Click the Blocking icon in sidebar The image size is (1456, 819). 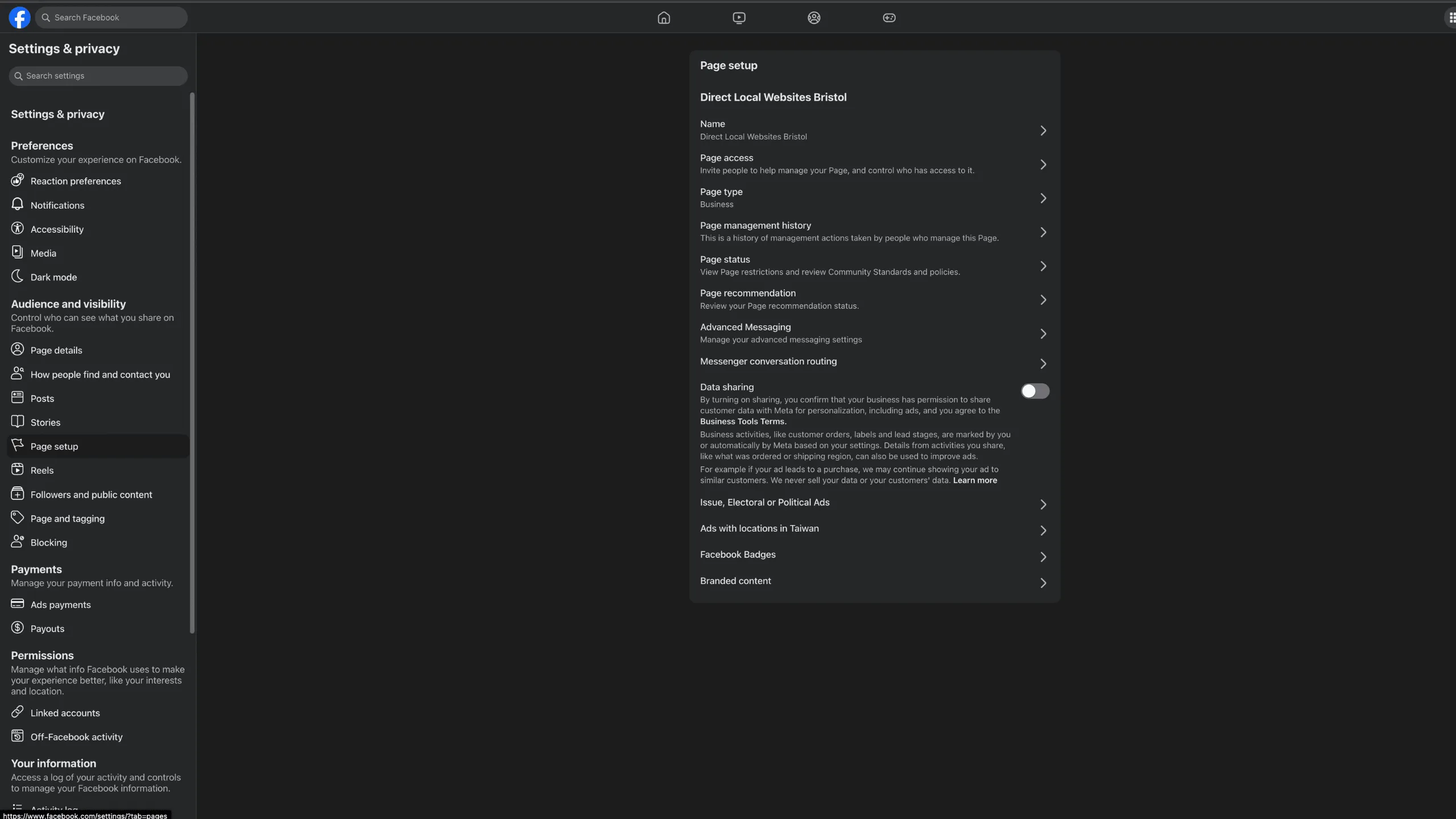[x=18, y=541]
